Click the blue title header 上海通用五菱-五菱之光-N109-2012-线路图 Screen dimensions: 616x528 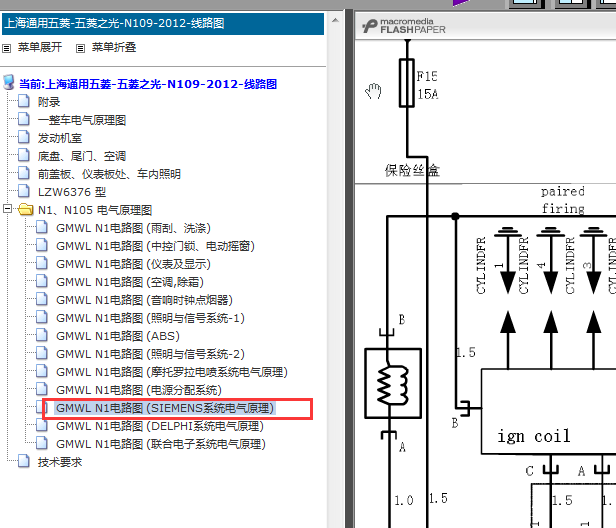point(163,24)
